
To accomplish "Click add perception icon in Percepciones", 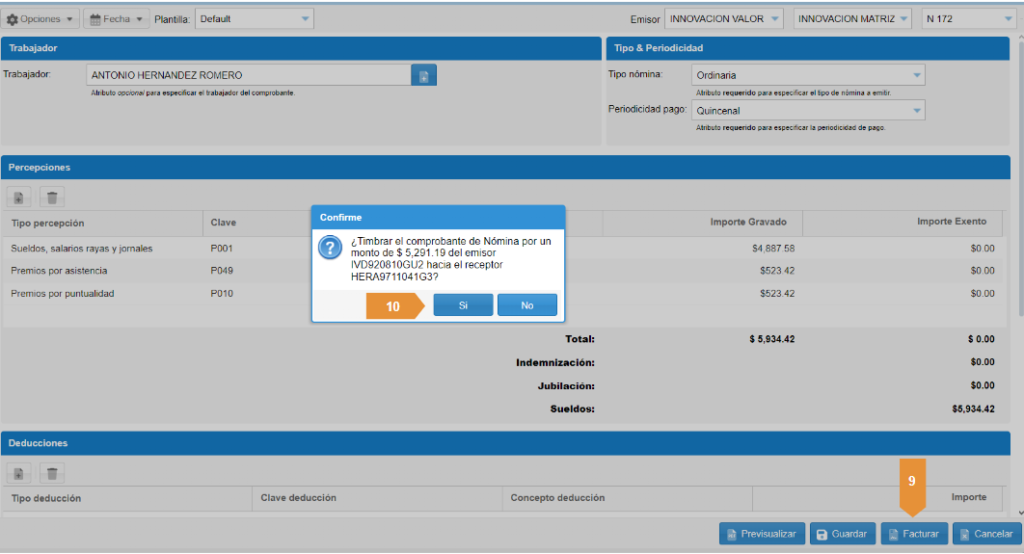I will [x=20, y=198].
